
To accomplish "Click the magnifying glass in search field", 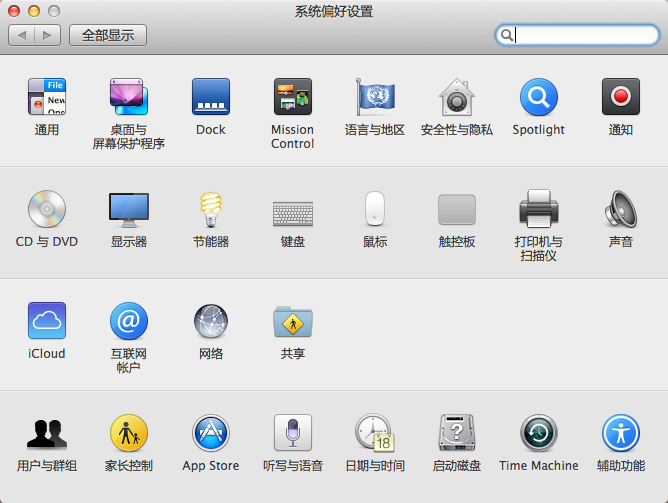I will [507, 35].
